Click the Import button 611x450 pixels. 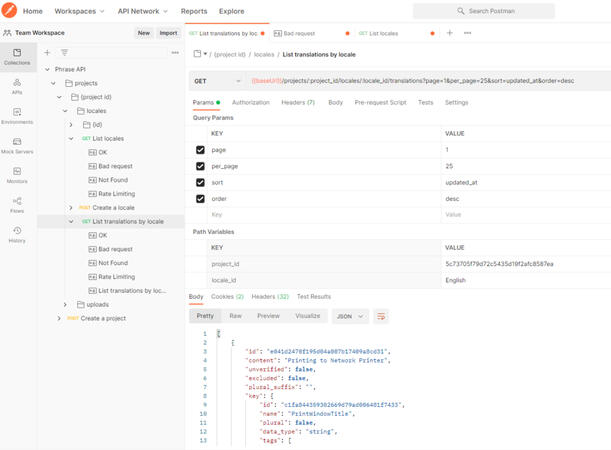click(x=168, y=33)
